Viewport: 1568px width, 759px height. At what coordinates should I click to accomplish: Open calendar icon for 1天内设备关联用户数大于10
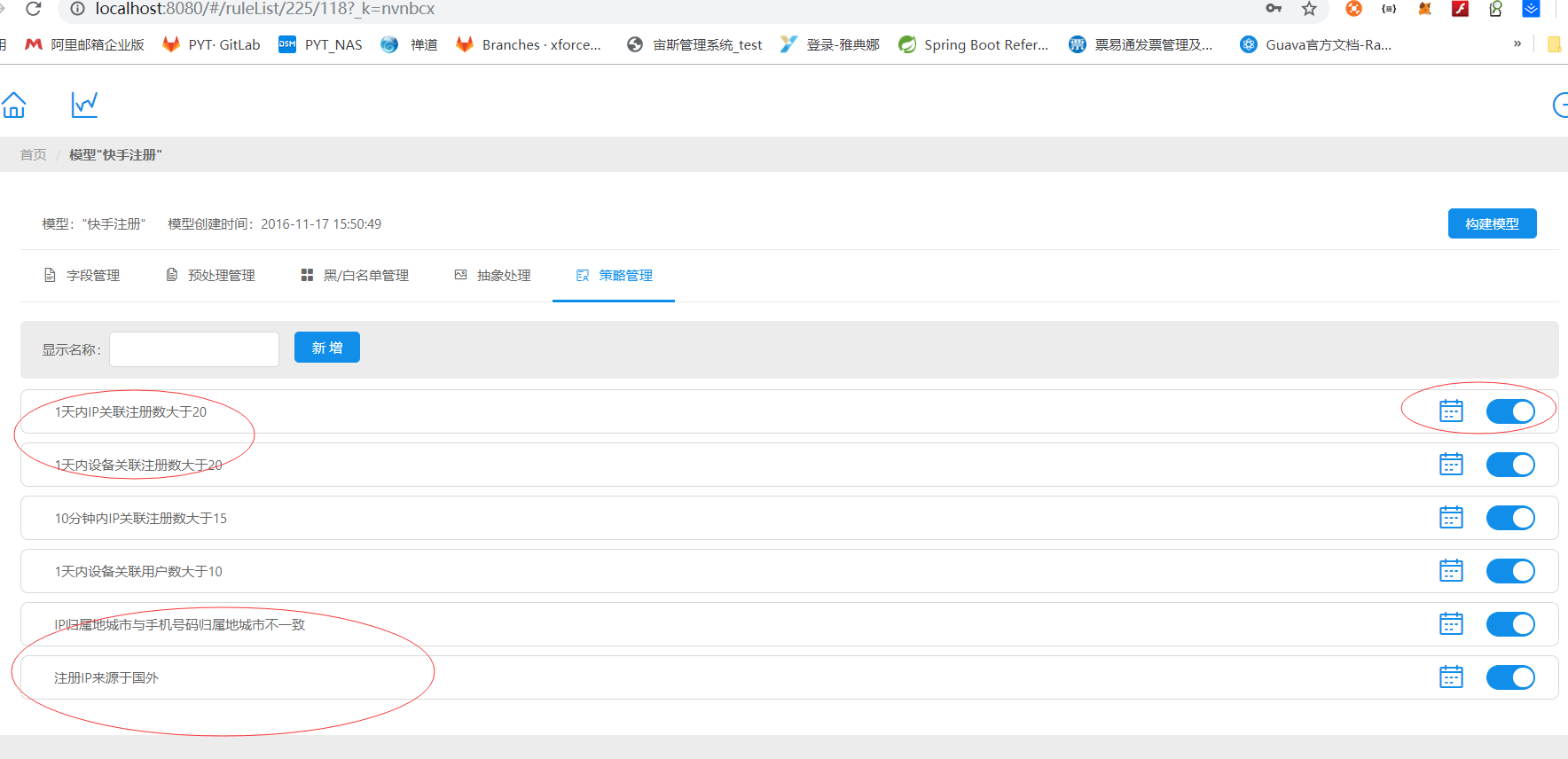tap(1451, 571)
